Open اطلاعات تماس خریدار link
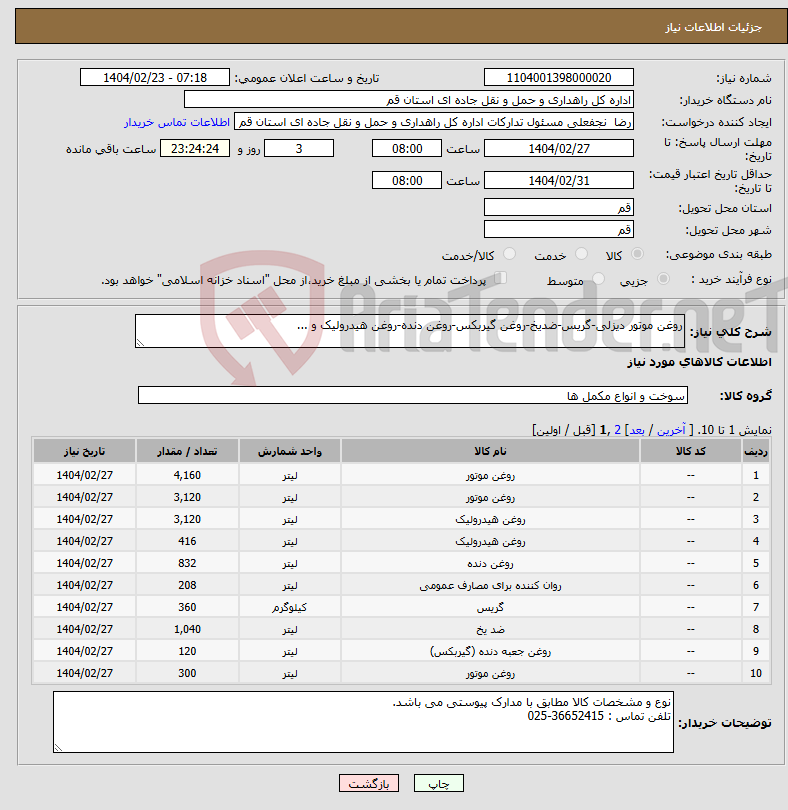The height and width of the screenshot is (810, 788). pyautogui.click(x=177, y=122)
